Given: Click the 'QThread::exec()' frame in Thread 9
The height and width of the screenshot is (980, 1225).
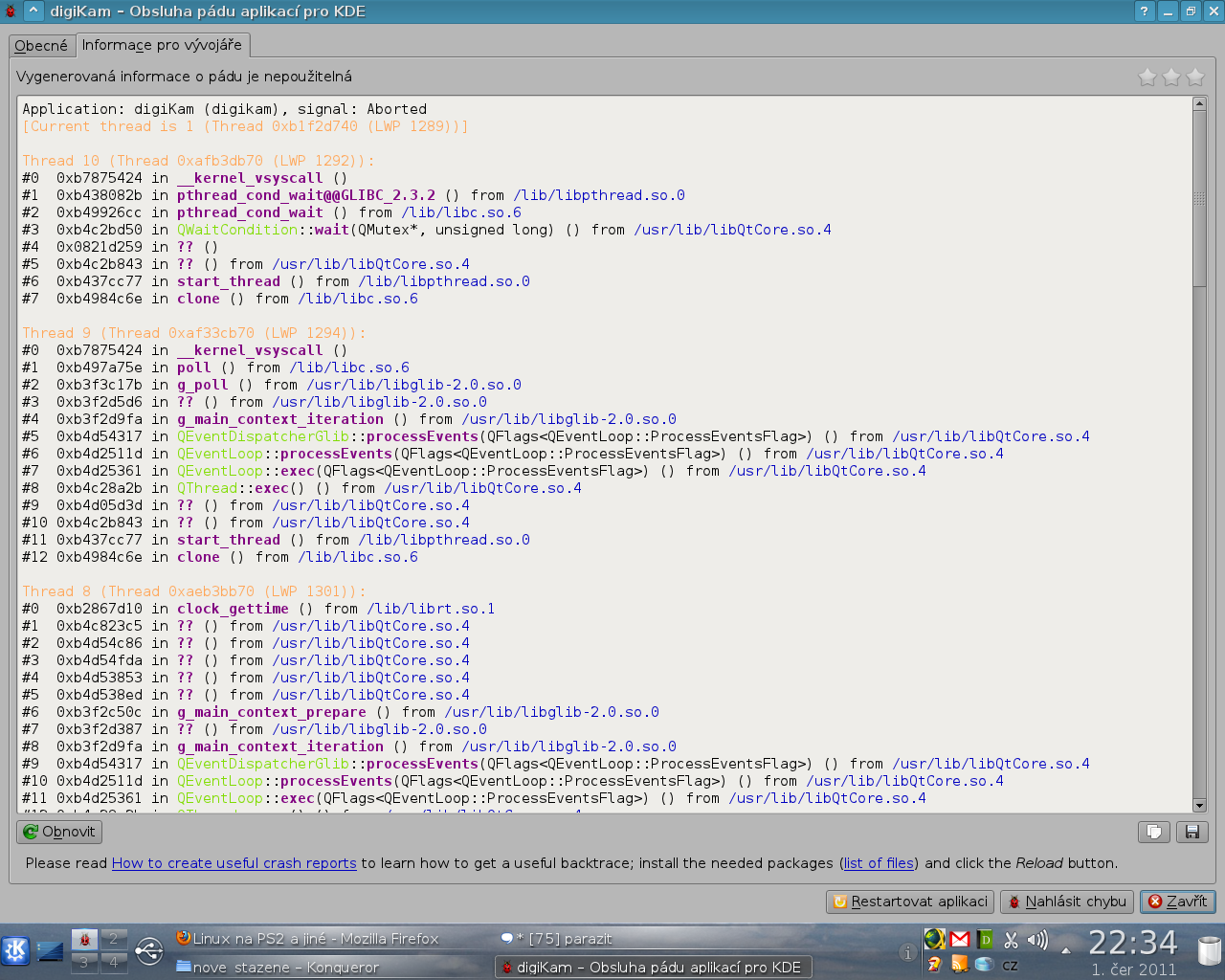Looking at the screenshot, I should 301,488.
